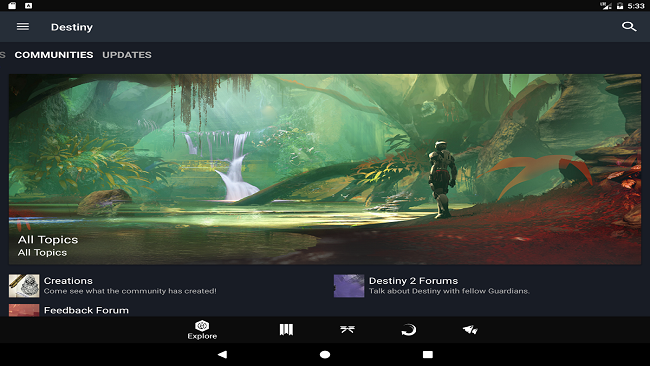This screenshot has height=366, width=650.
Task: Tap the Android home button
Action: (x=325, y=354)
